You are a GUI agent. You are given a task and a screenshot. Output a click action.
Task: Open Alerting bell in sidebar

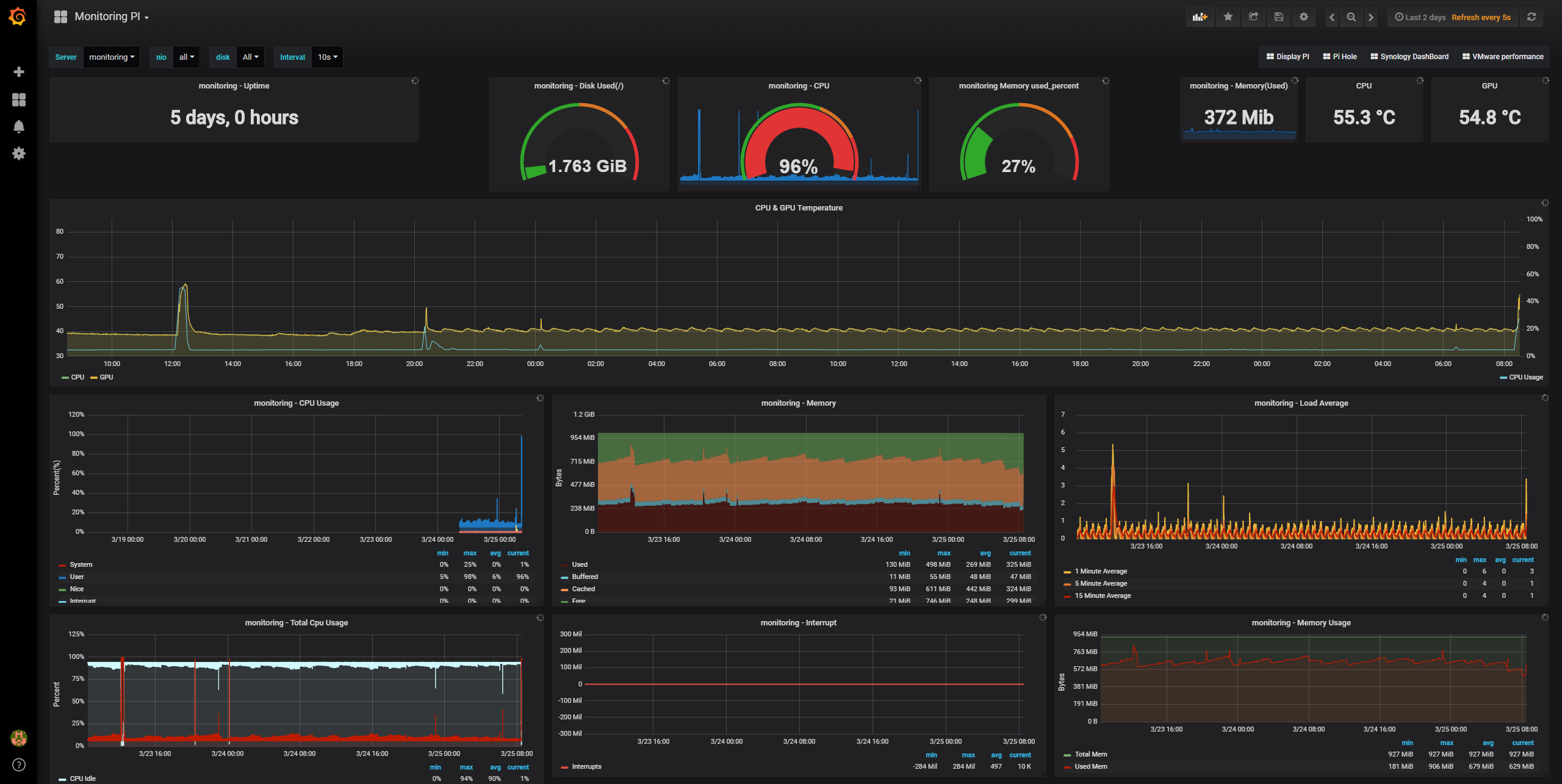(19, 126)
